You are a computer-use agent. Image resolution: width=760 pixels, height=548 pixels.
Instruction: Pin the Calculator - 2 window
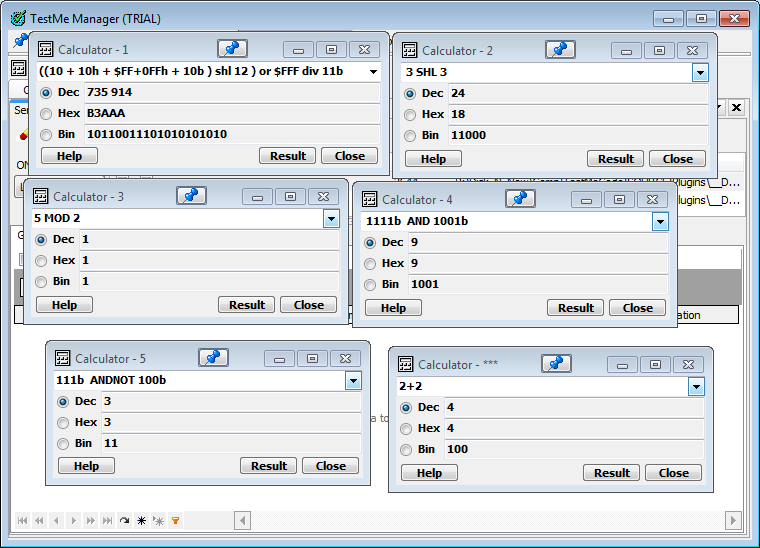560,50
